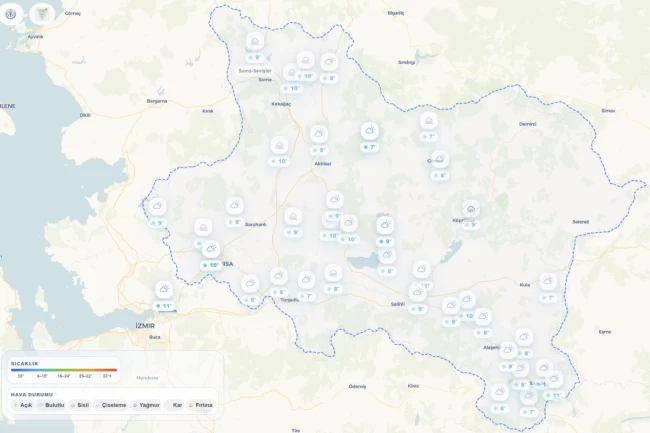This screenshot has width=650, height=433.
Task: Select the Fırtına filter chip
Action: [201, 405]
